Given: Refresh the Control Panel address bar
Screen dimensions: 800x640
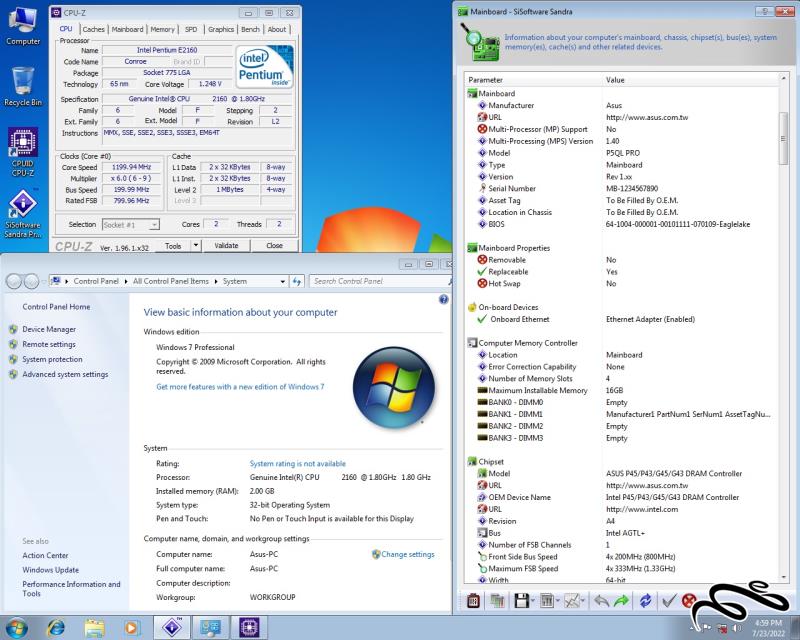Looking at the screenshot, I should (296, 281).
